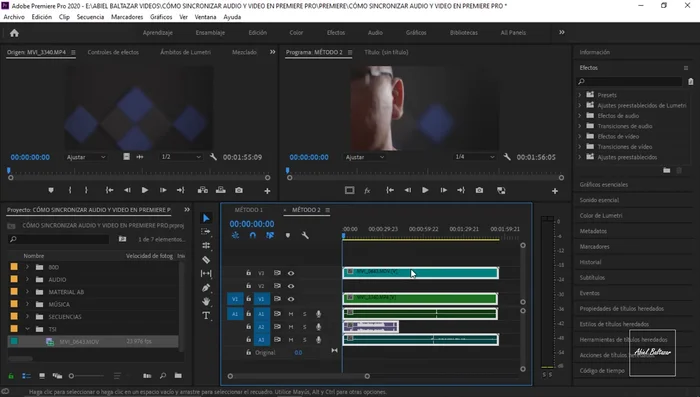Viewport: 700px width, 397px height.
Task: Enable voice-over record on A1
Action: 318,314
